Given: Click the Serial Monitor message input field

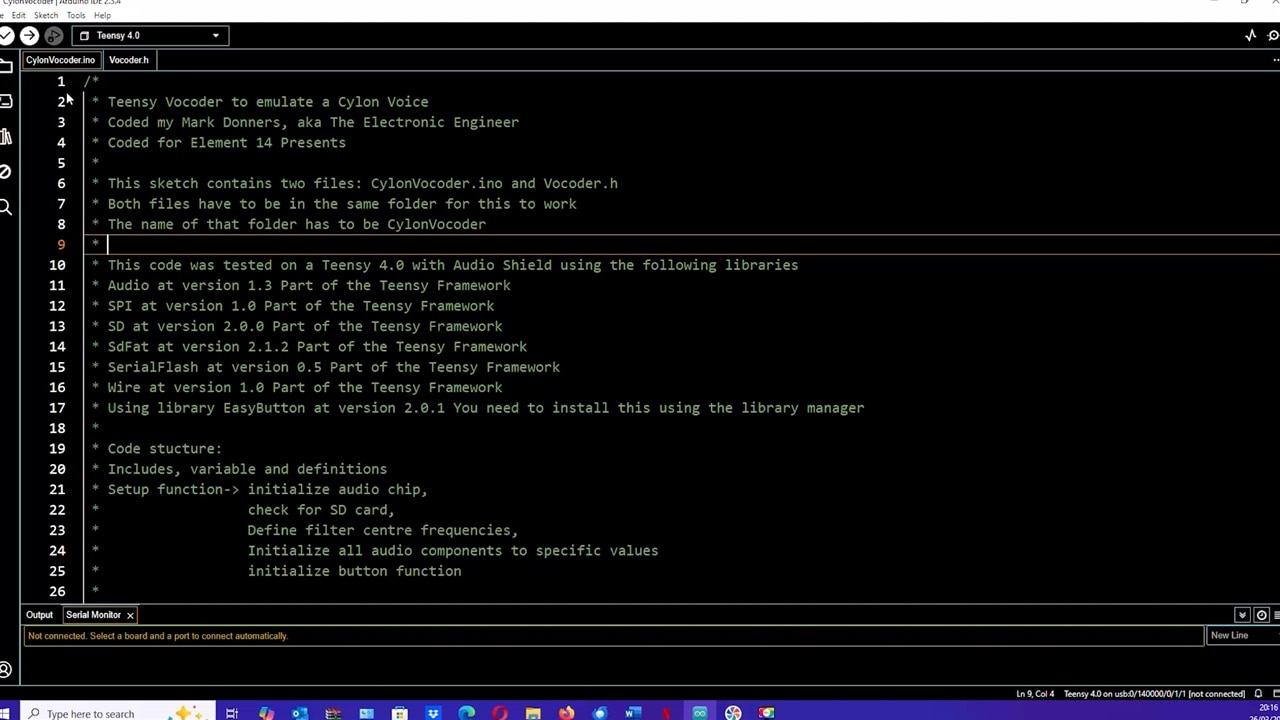Looking at the screenshot, I should coord(613,636).
